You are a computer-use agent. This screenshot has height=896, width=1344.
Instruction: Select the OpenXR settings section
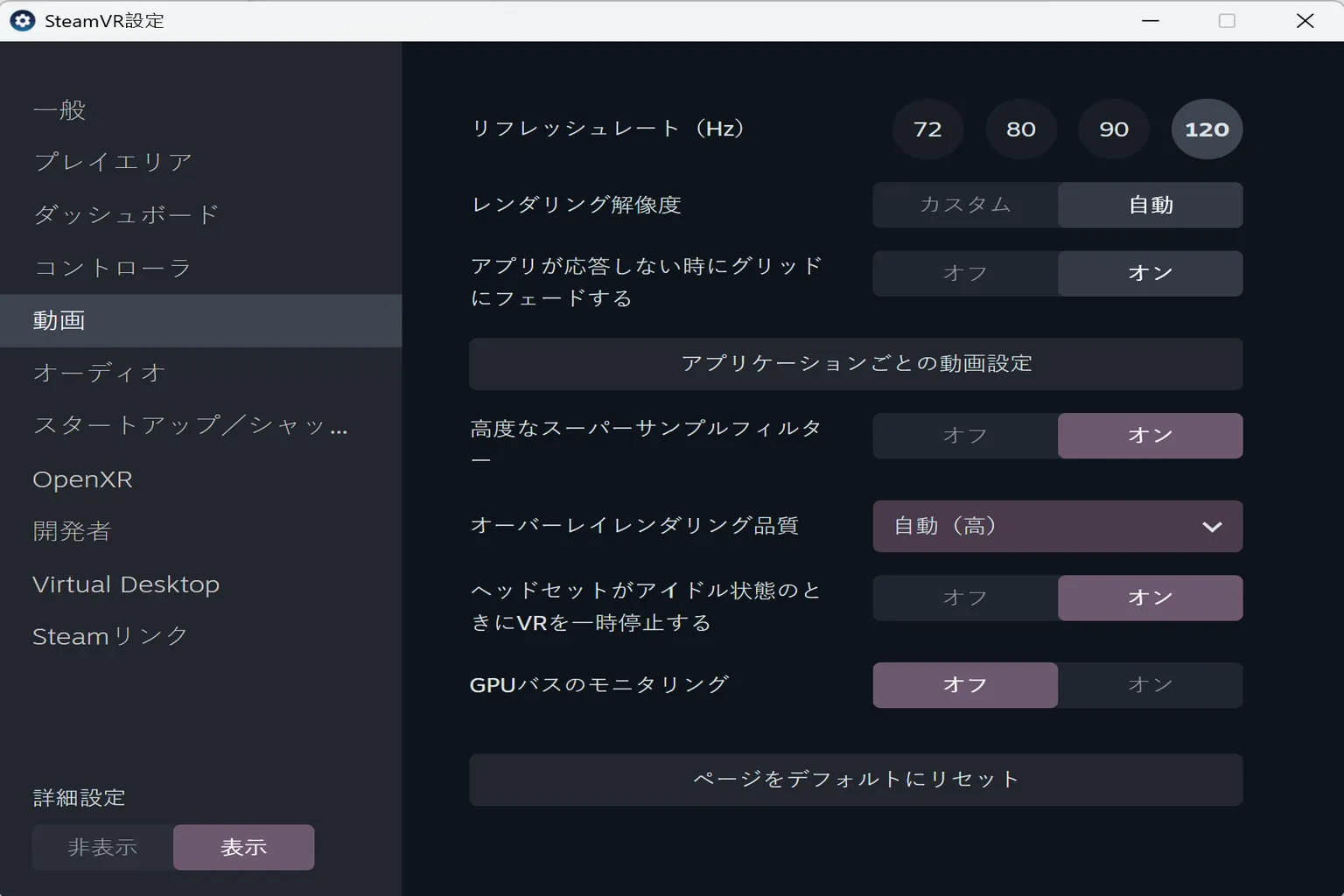pos(82,479)
